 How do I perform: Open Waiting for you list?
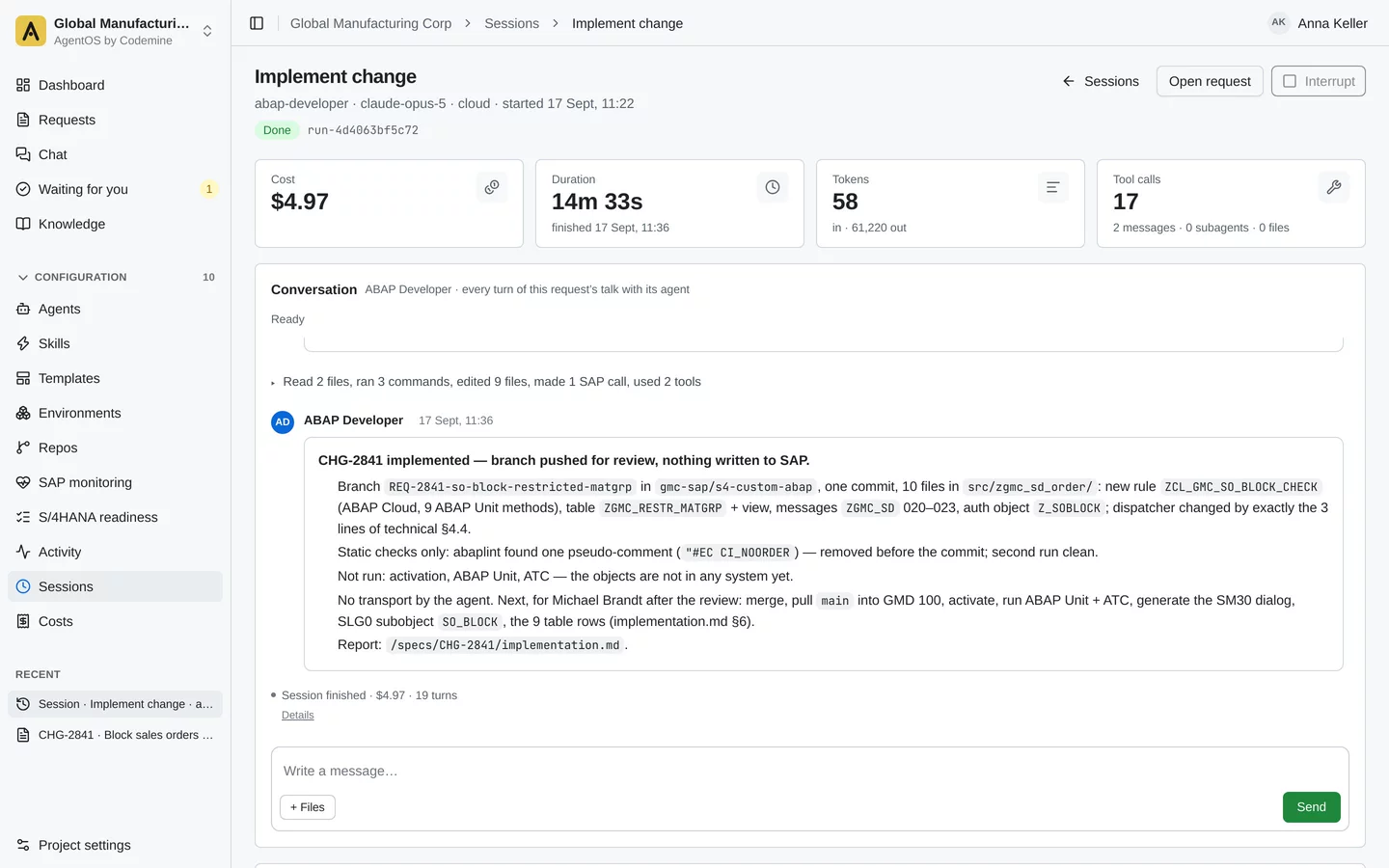pos(115,189)
